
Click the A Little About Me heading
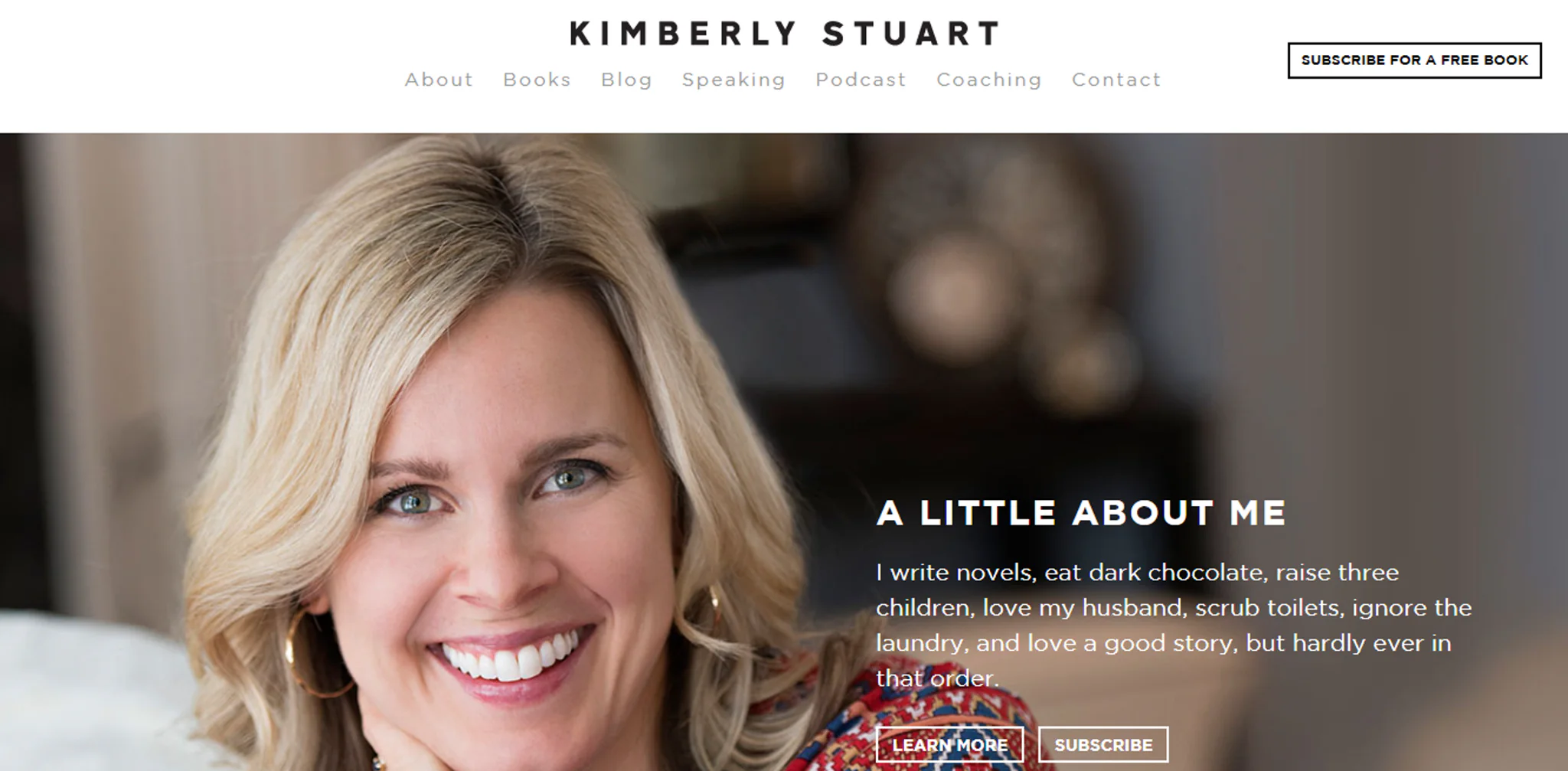[1081, 513]
